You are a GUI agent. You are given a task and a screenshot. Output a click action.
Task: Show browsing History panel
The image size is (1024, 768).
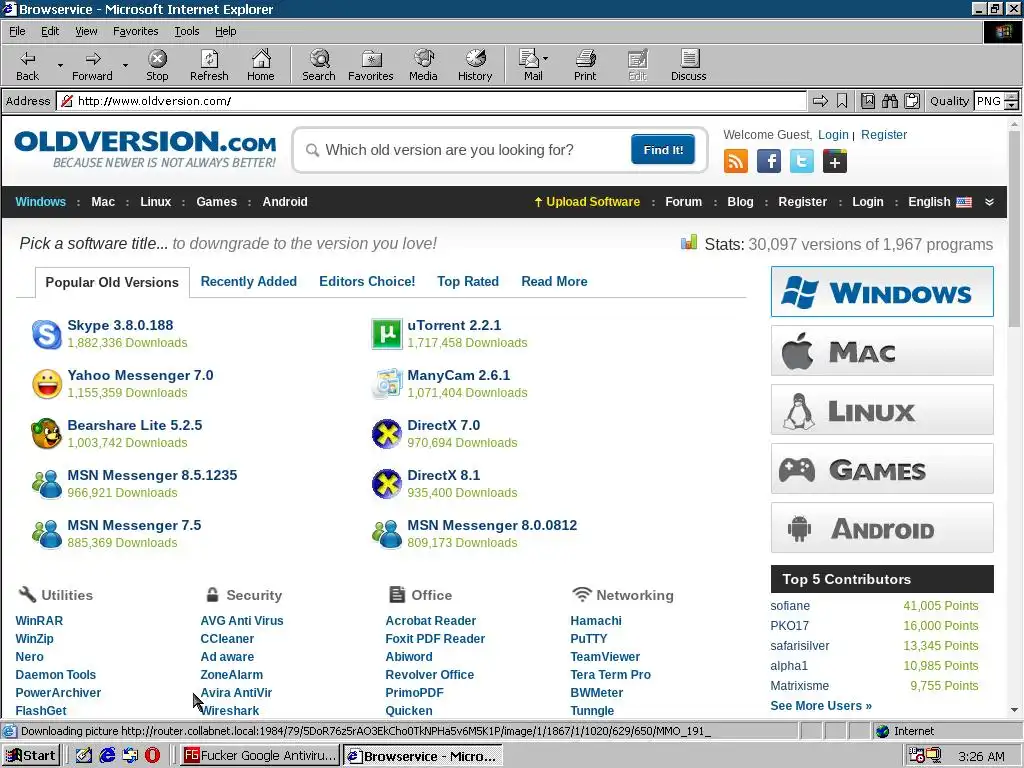[x=475, y=65]
